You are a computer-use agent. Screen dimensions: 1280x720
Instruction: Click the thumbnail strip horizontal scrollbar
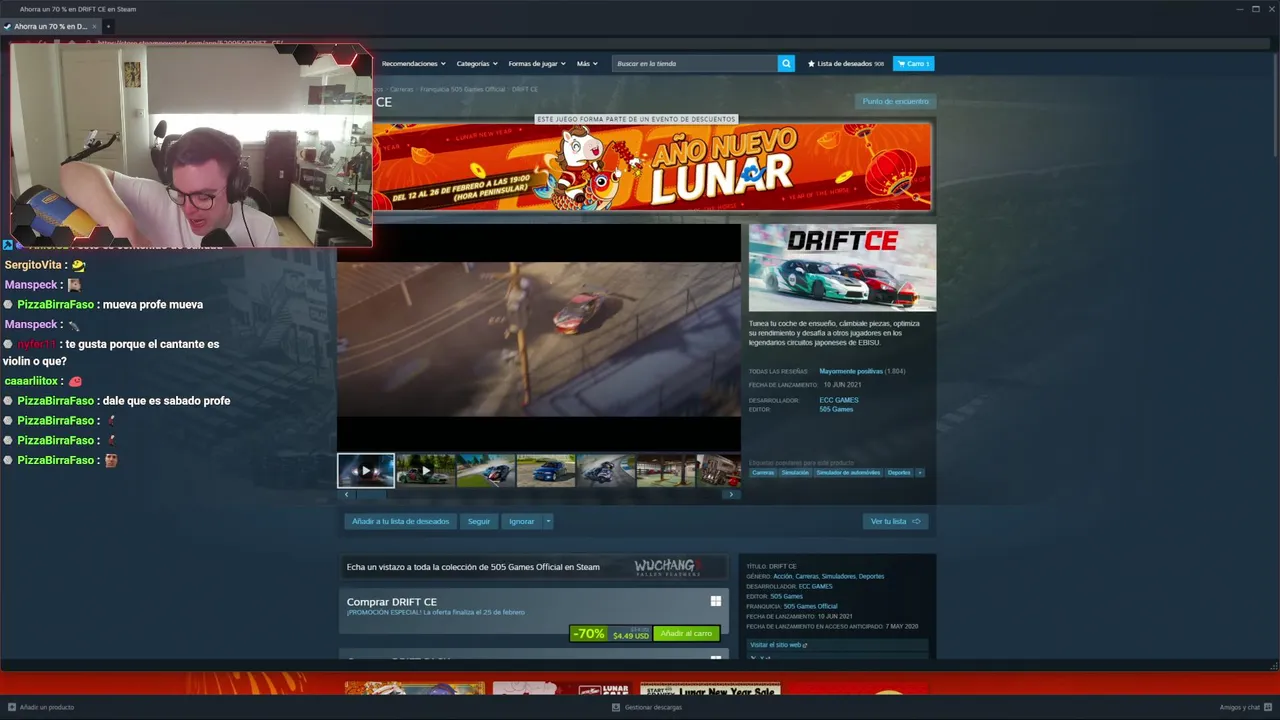538,494
